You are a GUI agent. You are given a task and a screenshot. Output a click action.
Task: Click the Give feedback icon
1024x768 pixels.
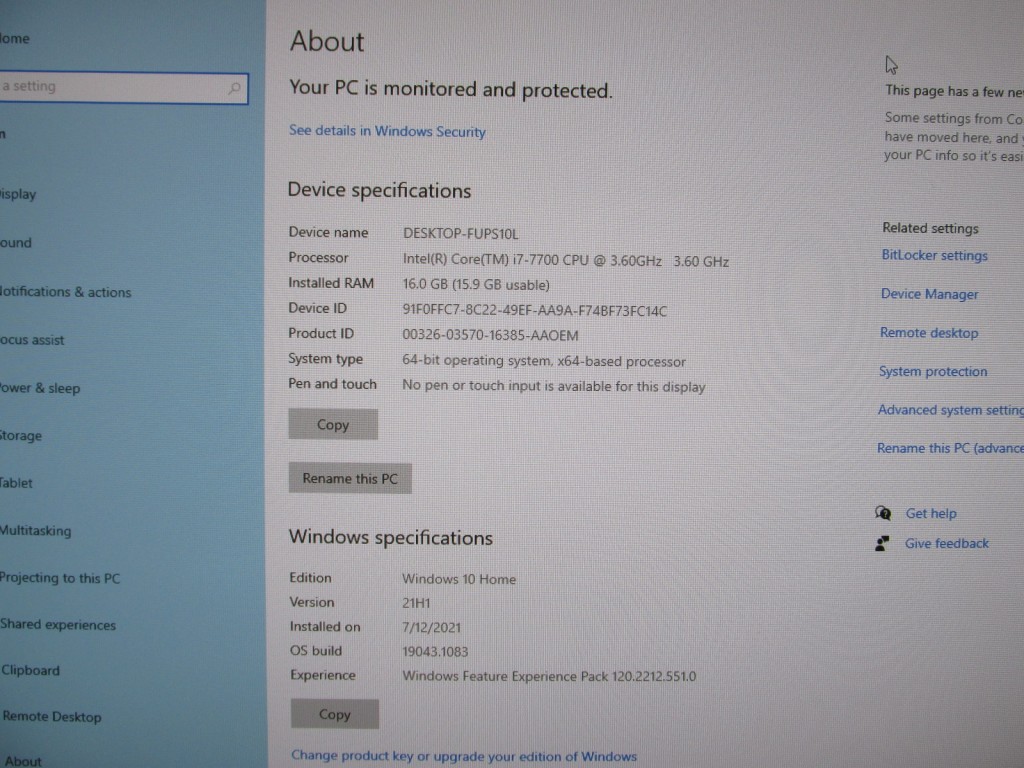882,543
